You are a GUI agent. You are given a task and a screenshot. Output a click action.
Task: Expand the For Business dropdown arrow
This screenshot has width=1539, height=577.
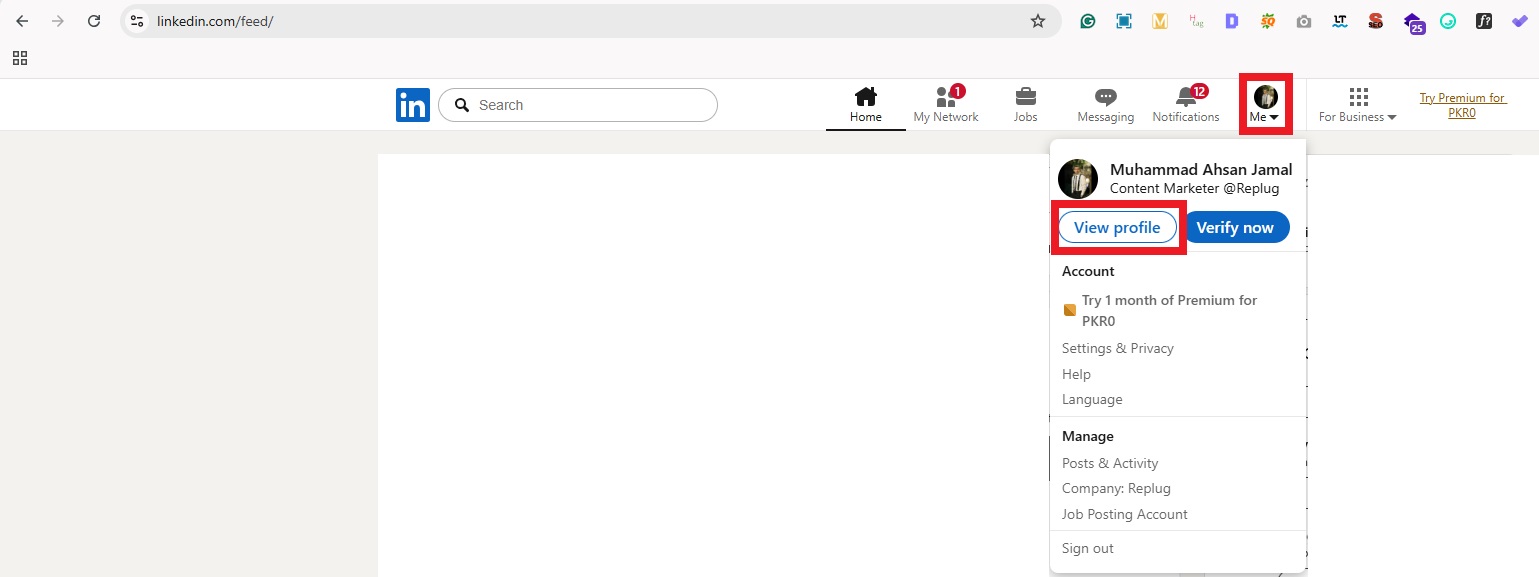click(1391, 117)
